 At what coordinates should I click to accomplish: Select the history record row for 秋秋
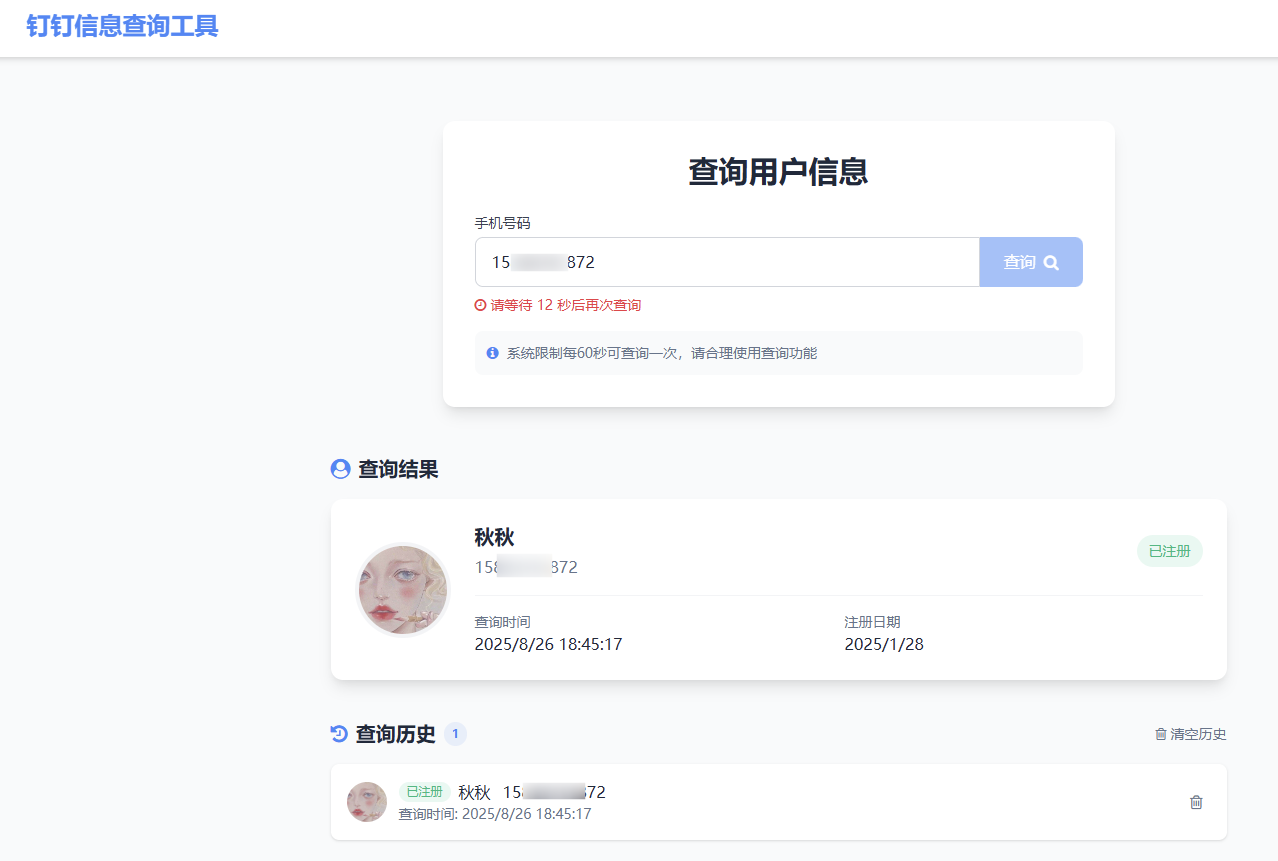(778, 802)
